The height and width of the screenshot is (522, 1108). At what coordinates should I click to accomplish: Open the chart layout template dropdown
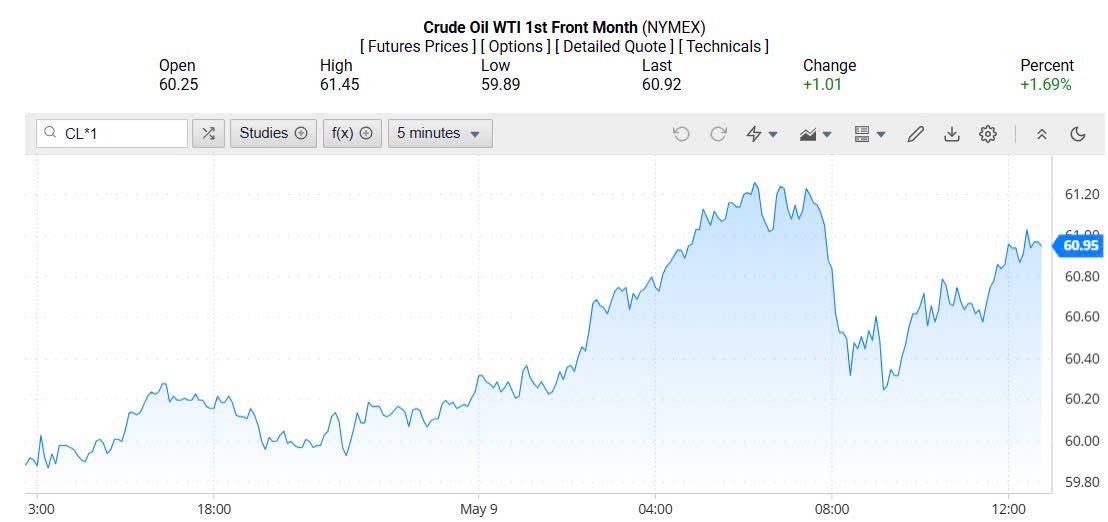870,134
